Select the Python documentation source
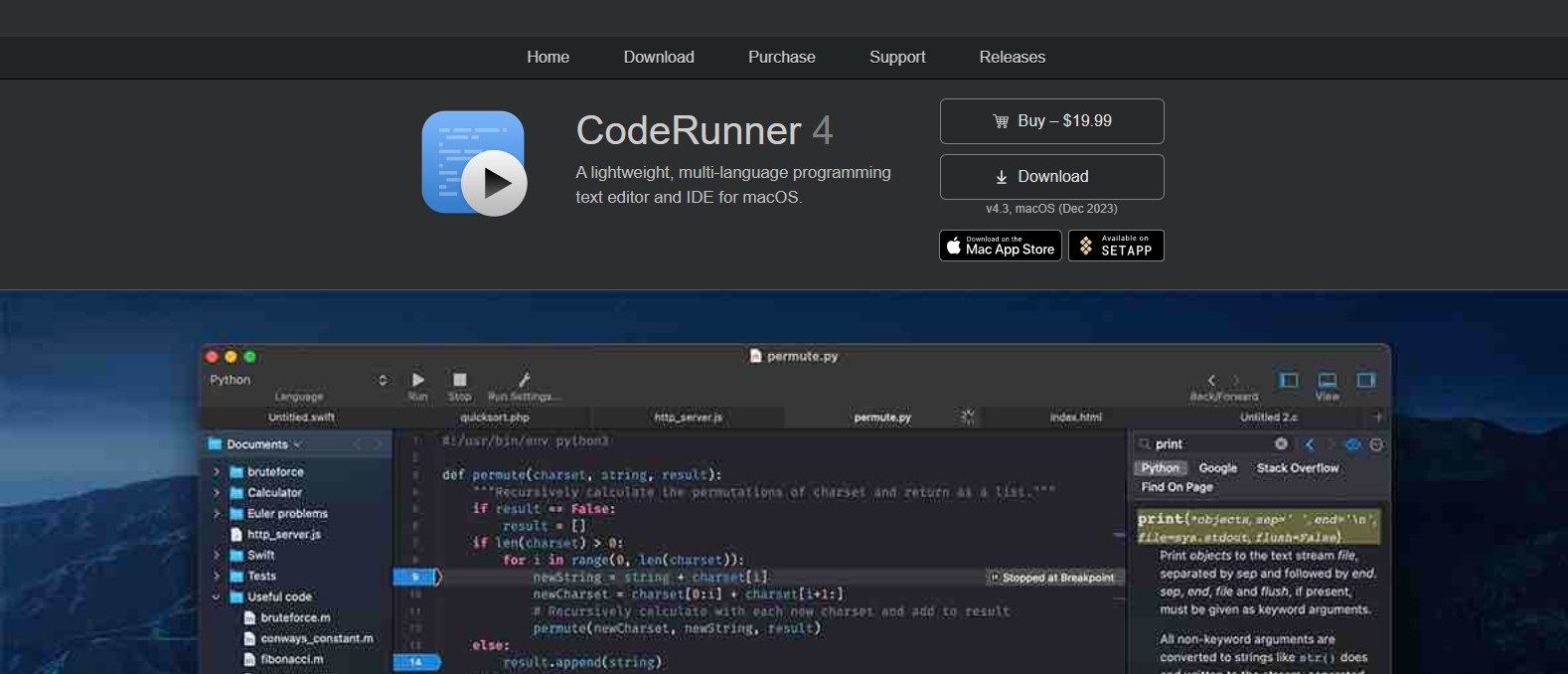The image size is (1568, 674). 1160,468
